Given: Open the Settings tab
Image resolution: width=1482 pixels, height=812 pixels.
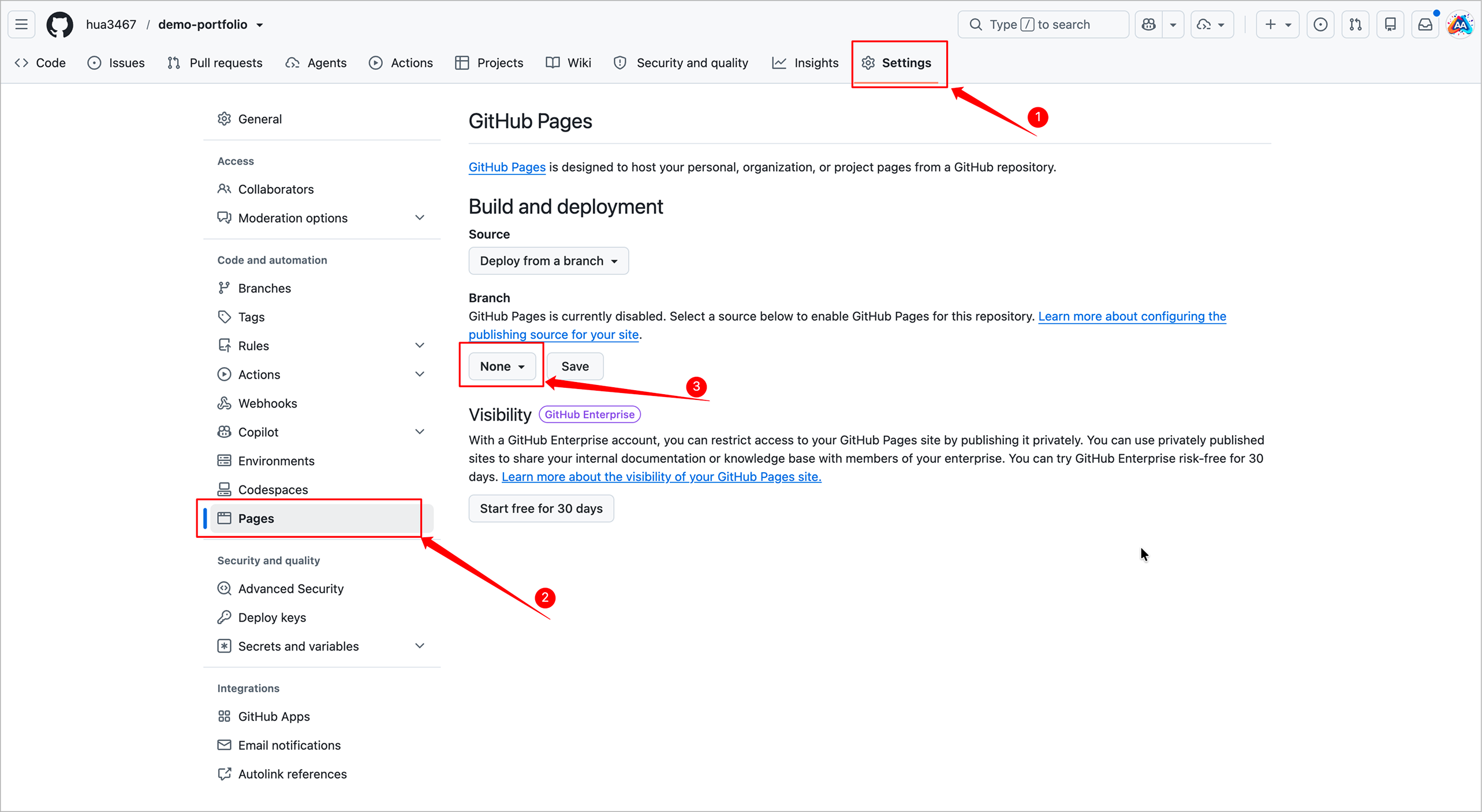Looking at the screenshot, I should (x=897, y=62).
